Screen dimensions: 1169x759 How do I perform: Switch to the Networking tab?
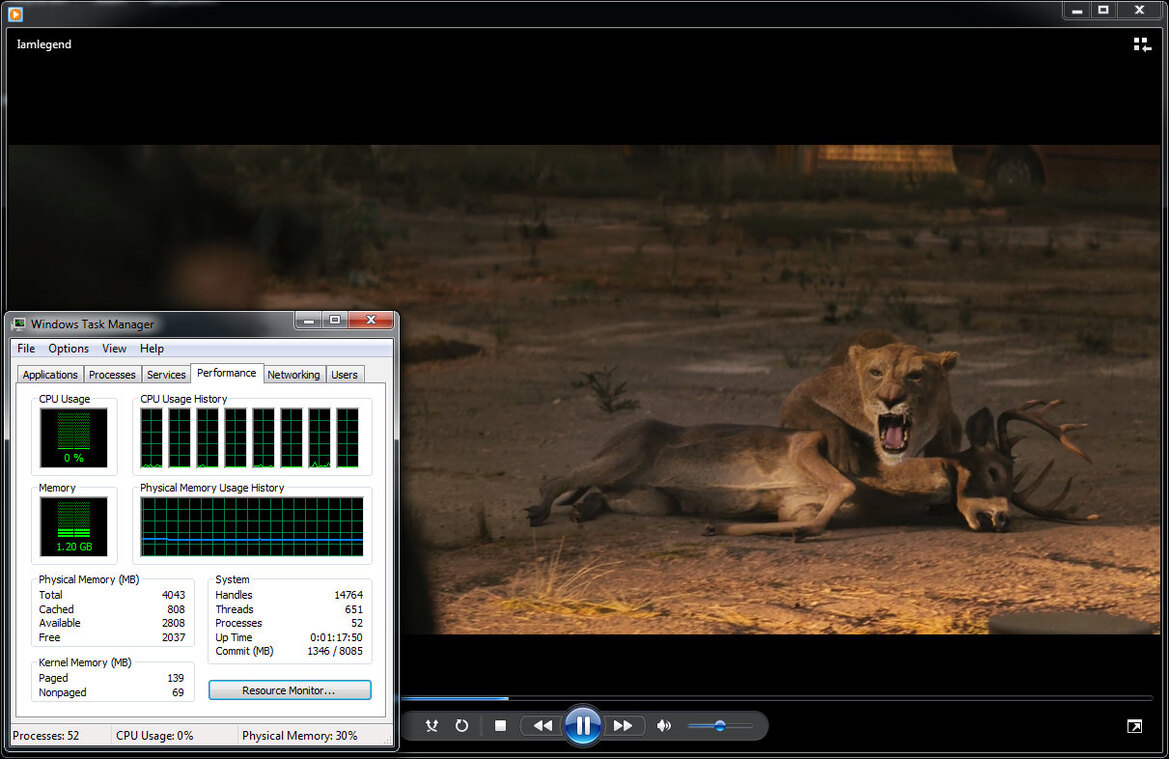pyautogui.click(x=294, y=374)
